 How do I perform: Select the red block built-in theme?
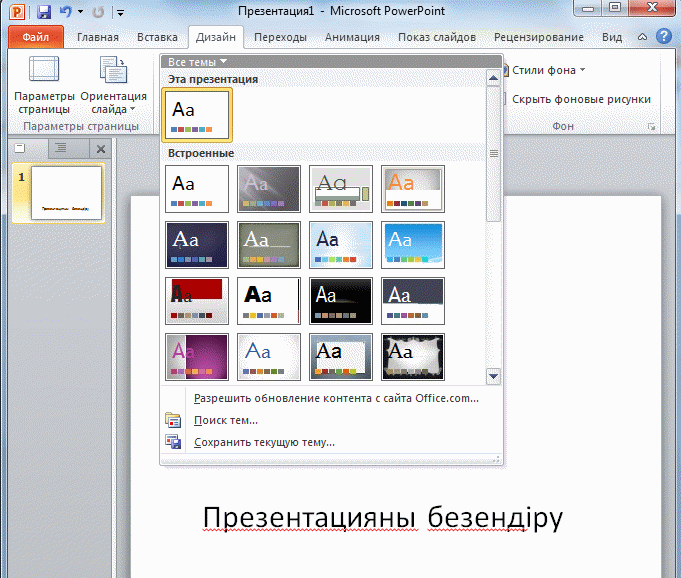(x=197, y=300)
